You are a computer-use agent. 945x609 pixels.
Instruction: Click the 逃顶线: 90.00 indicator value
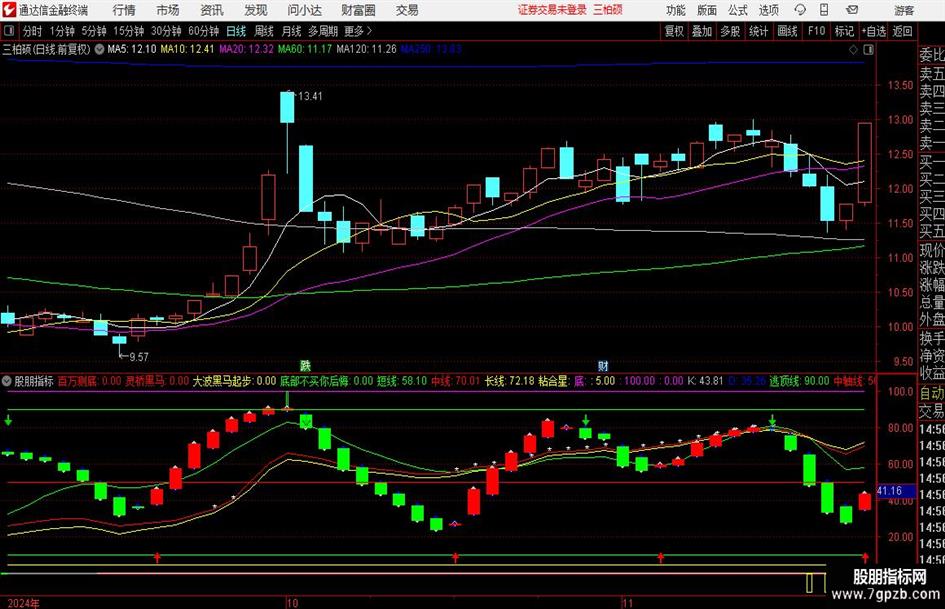pyautogui.click(x=799, y=381)
